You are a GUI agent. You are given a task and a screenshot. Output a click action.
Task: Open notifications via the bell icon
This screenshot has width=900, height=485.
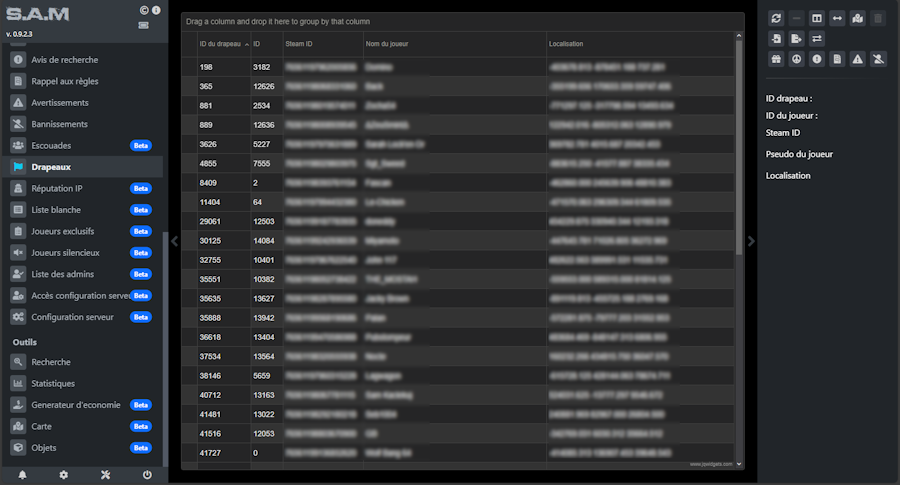tap(22, 475)
